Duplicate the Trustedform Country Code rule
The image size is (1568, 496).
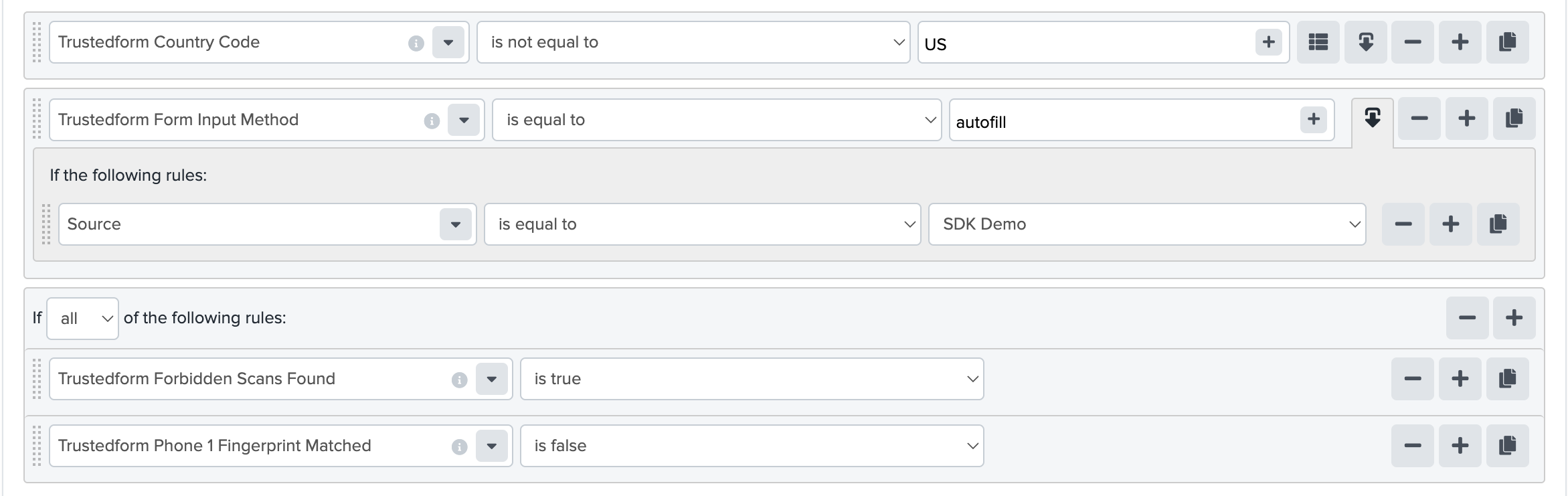(x=1507, y=42)
